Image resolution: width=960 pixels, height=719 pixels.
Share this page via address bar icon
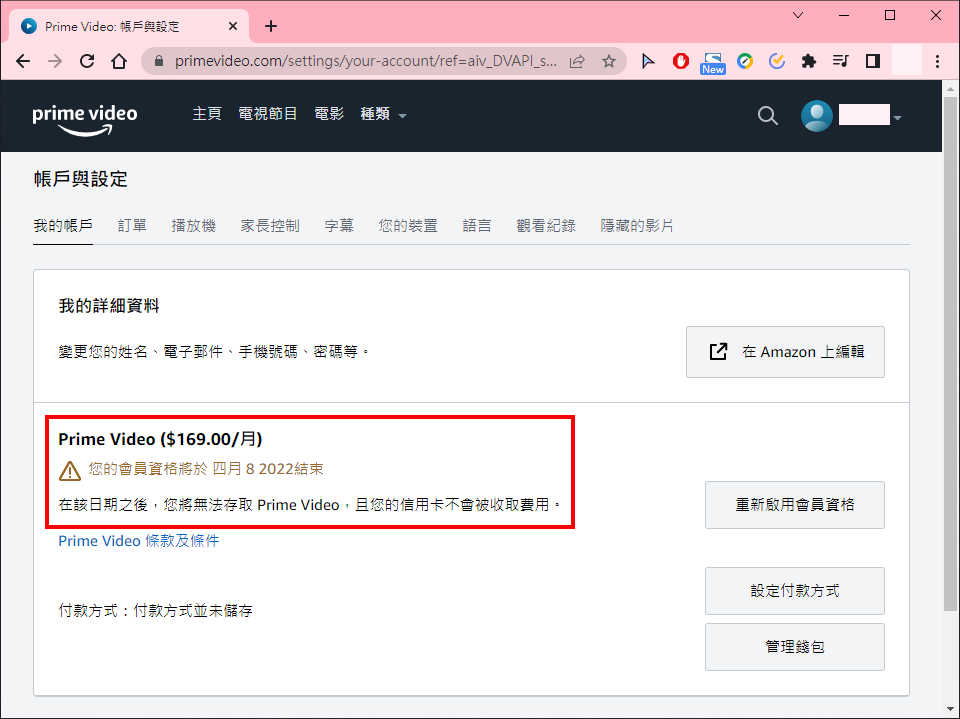[577, 61]
